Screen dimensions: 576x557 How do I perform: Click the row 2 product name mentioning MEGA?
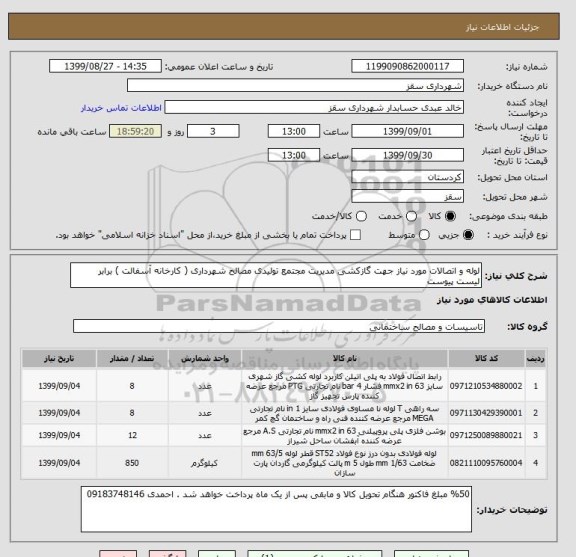click(345, 413)
